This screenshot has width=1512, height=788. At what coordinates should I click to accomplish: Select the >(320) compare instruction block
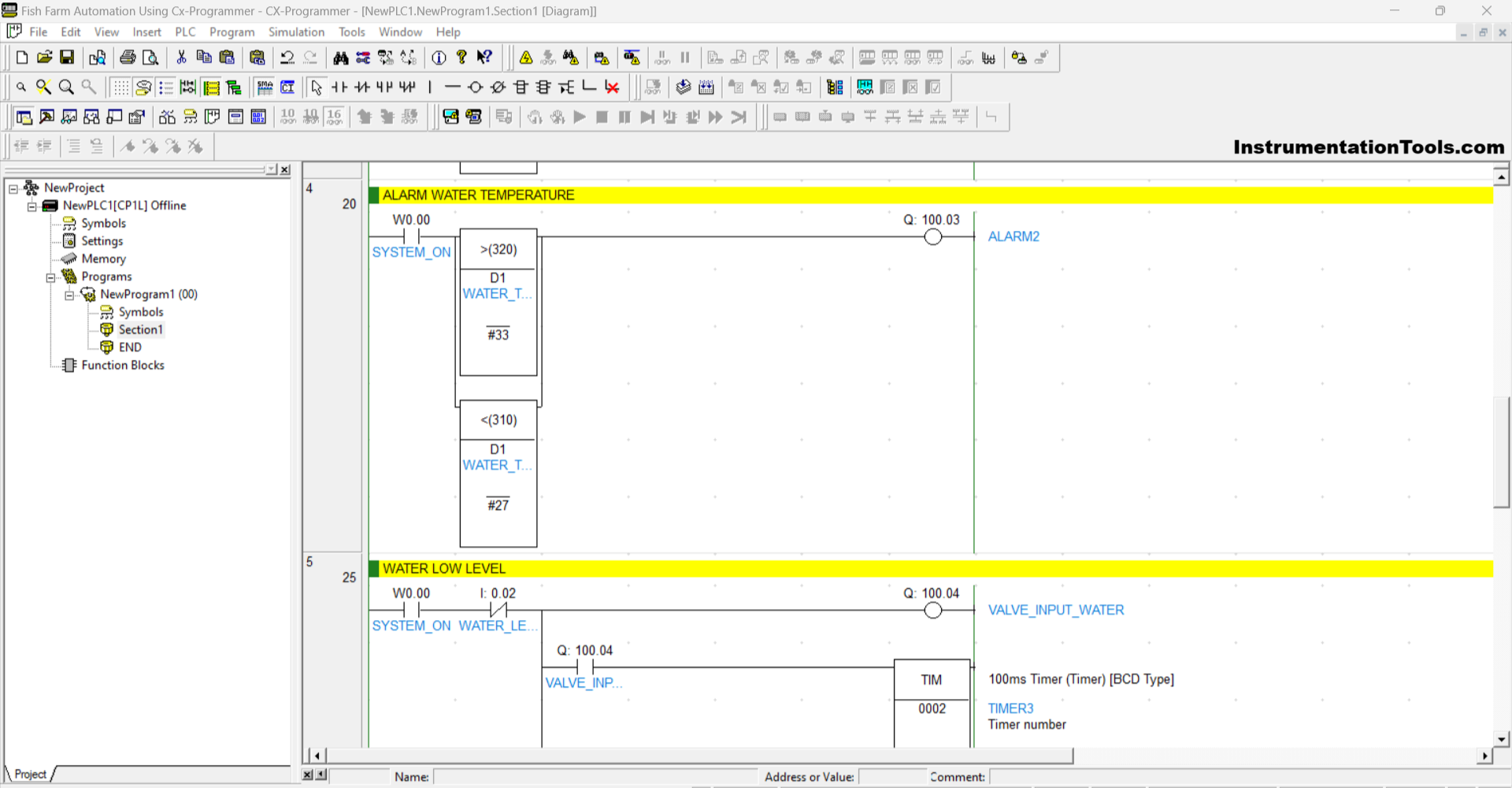(x=498, y=303)
